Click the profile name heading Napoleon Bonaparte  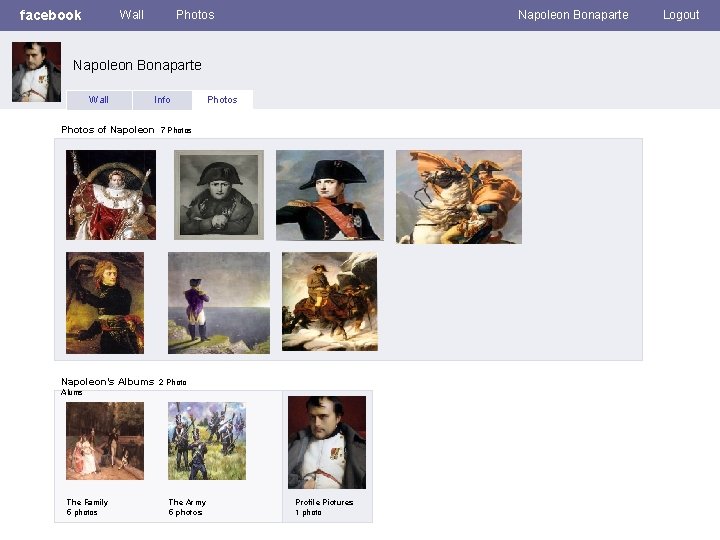point(137,65)
